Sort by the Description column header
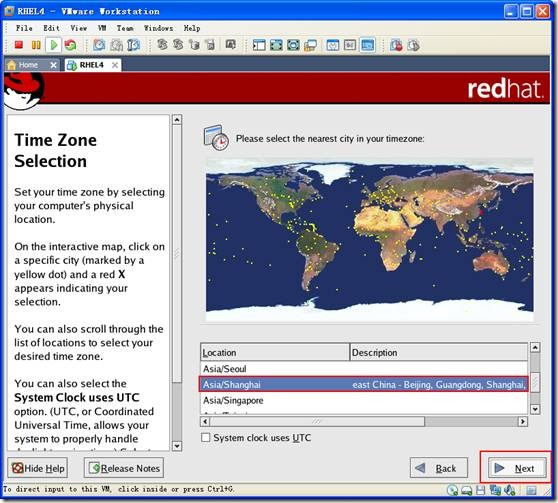Viewport: 558px width, 503px height. tap(438, 352)
